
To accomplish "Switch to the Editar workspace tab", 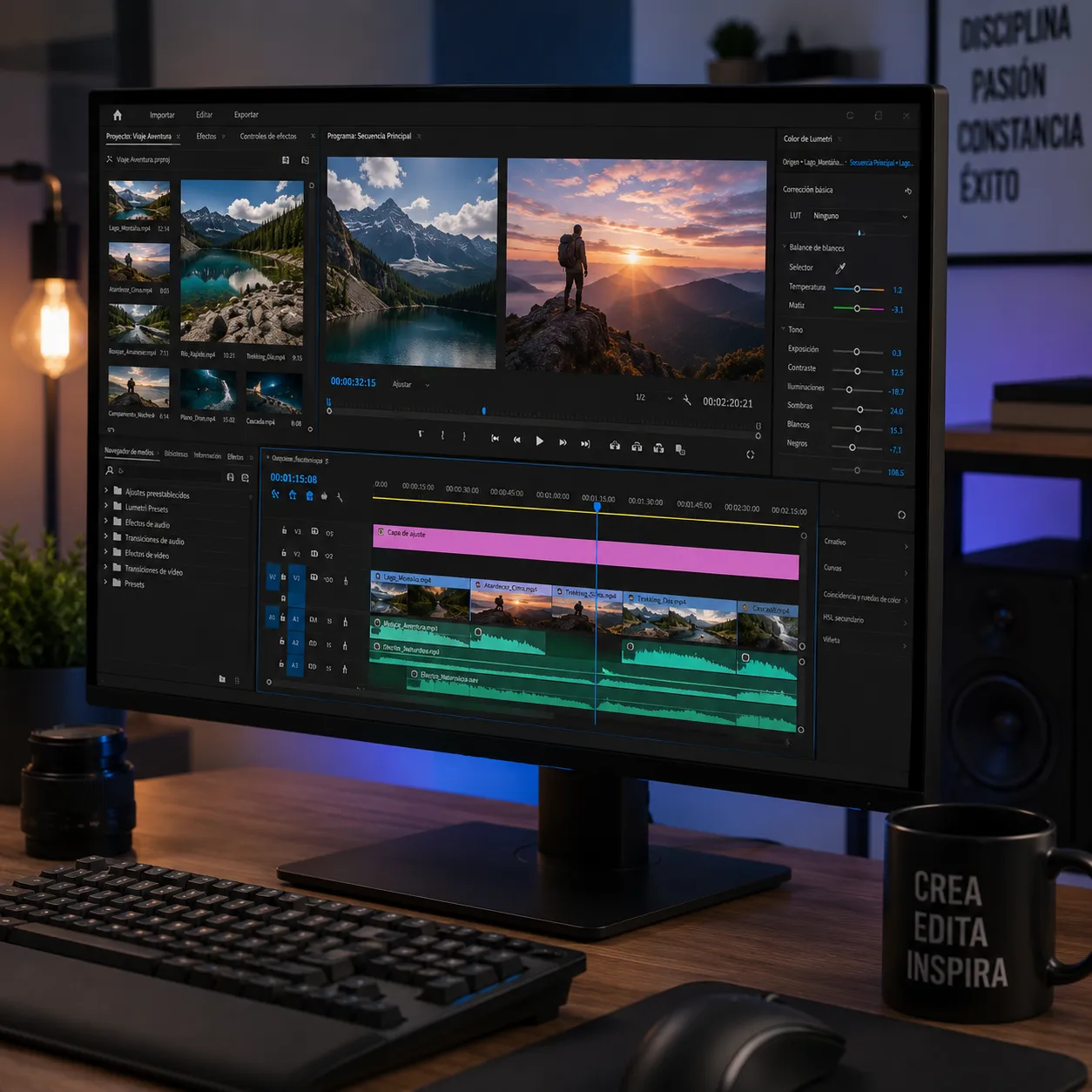I will click(x=204, y=115).
